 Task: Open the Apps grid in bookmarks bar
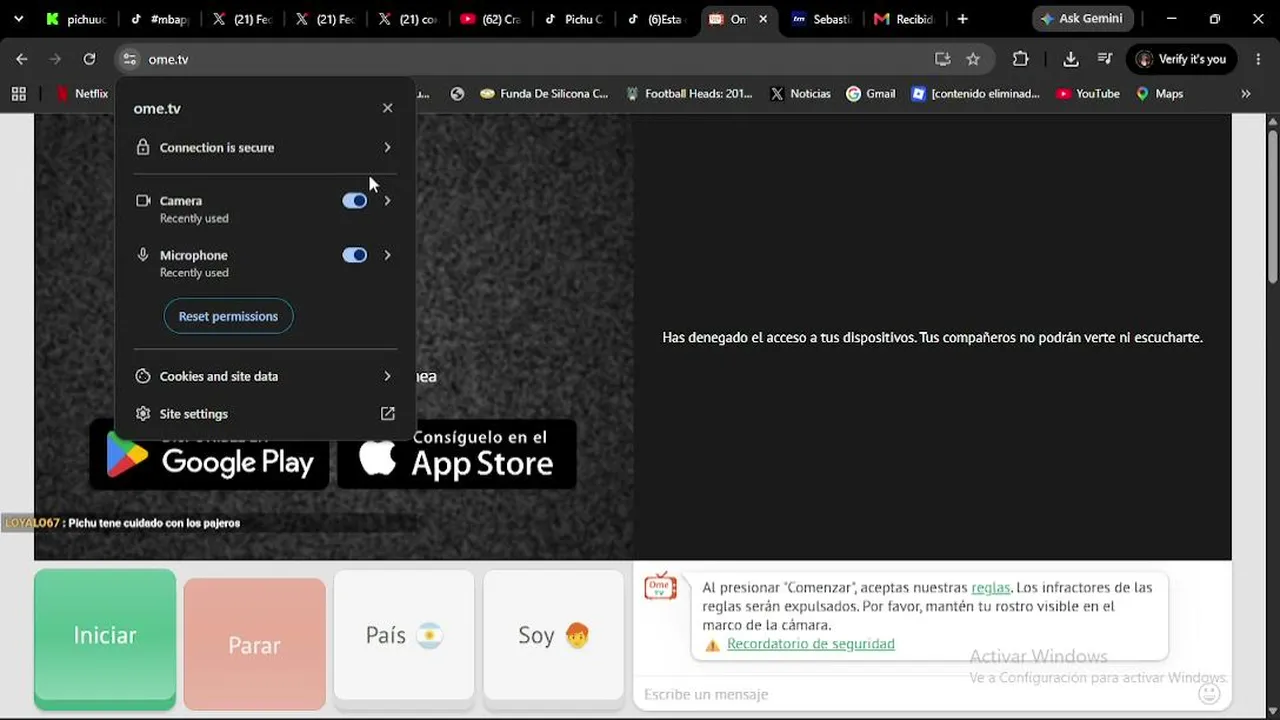click(18, 94)
